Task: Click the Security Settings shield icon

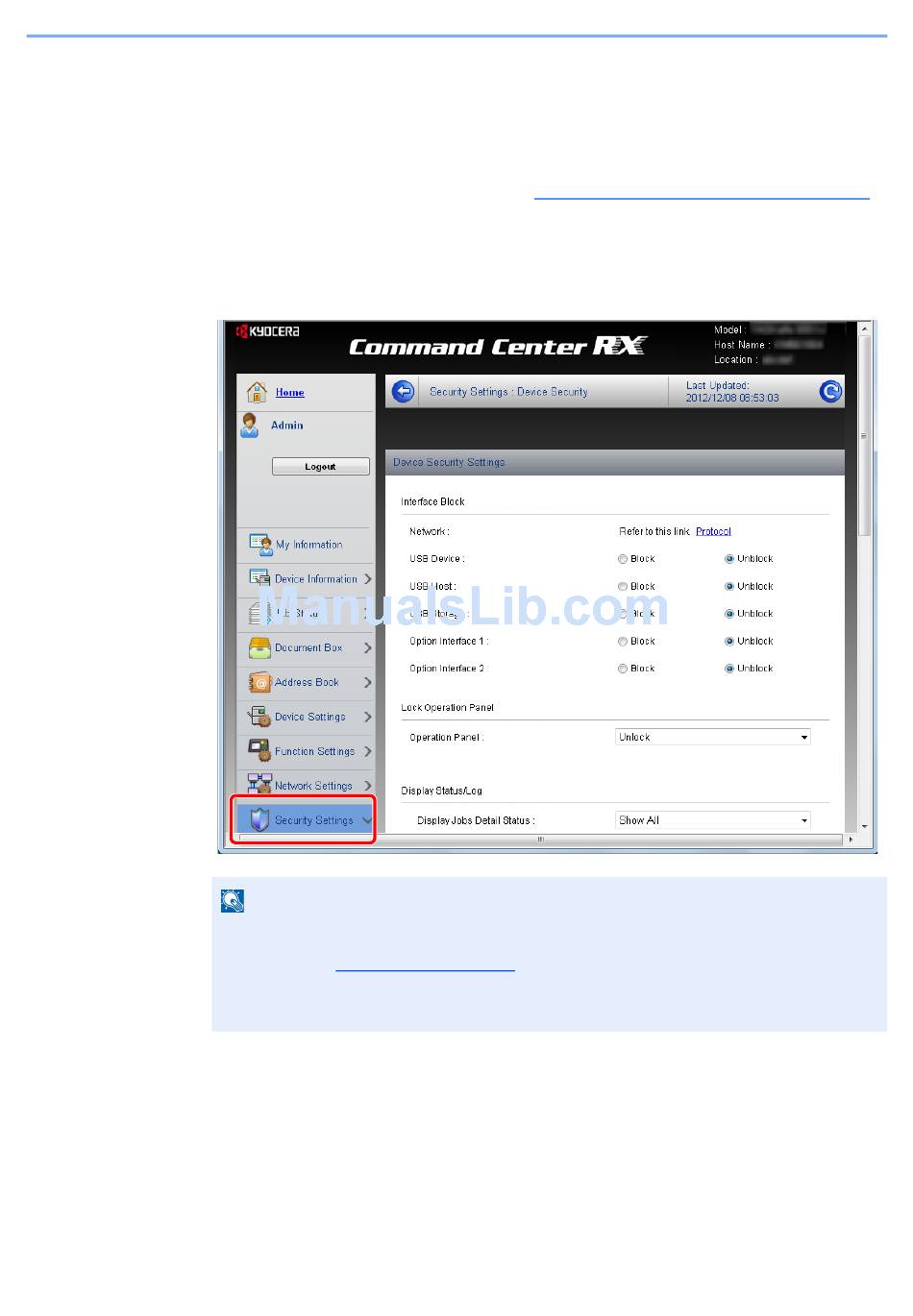Action: pos(259,820)
